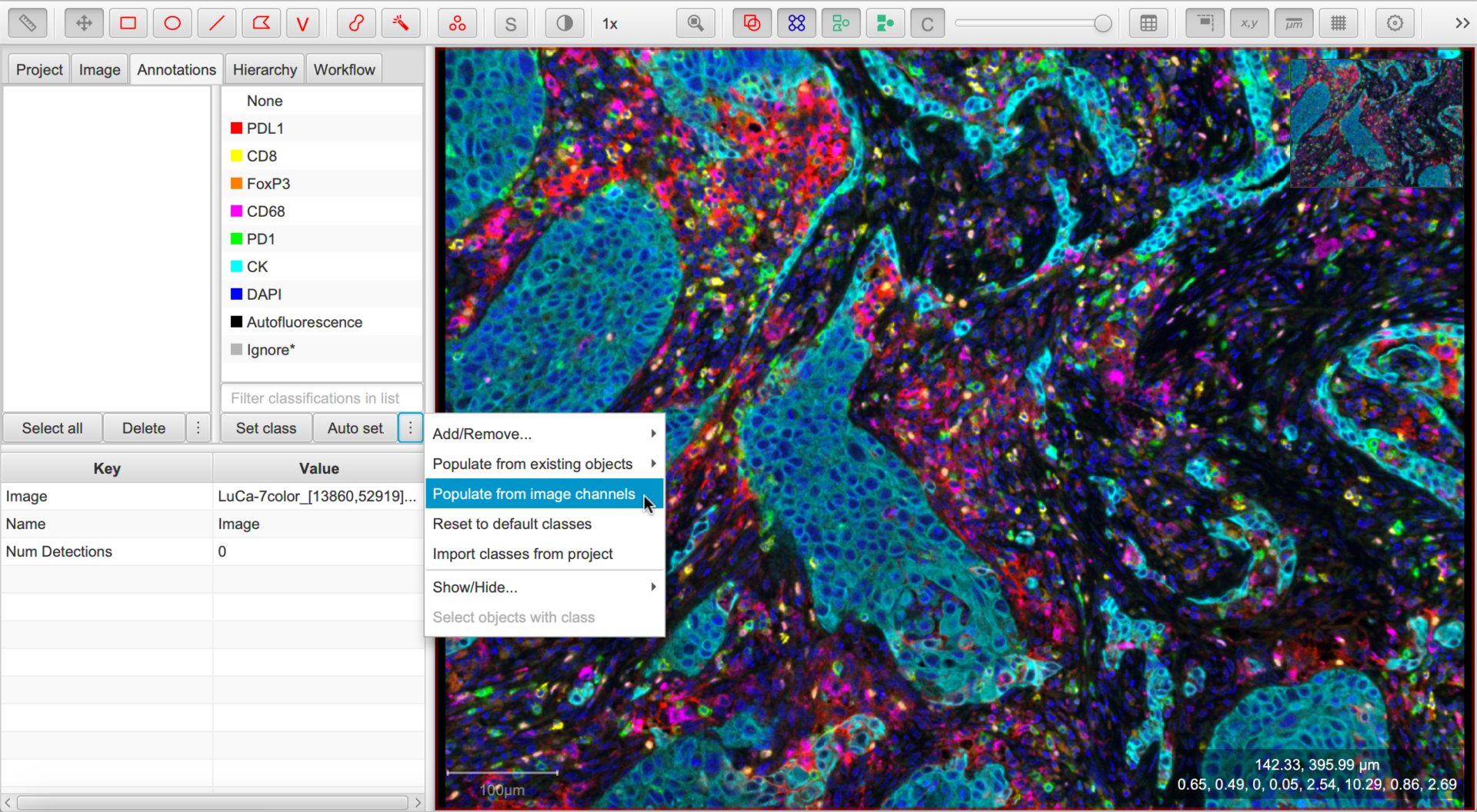Toggle the overview thumbnail display
Viewport: 1477px width, 812px height.
(x=1205, y=23)
